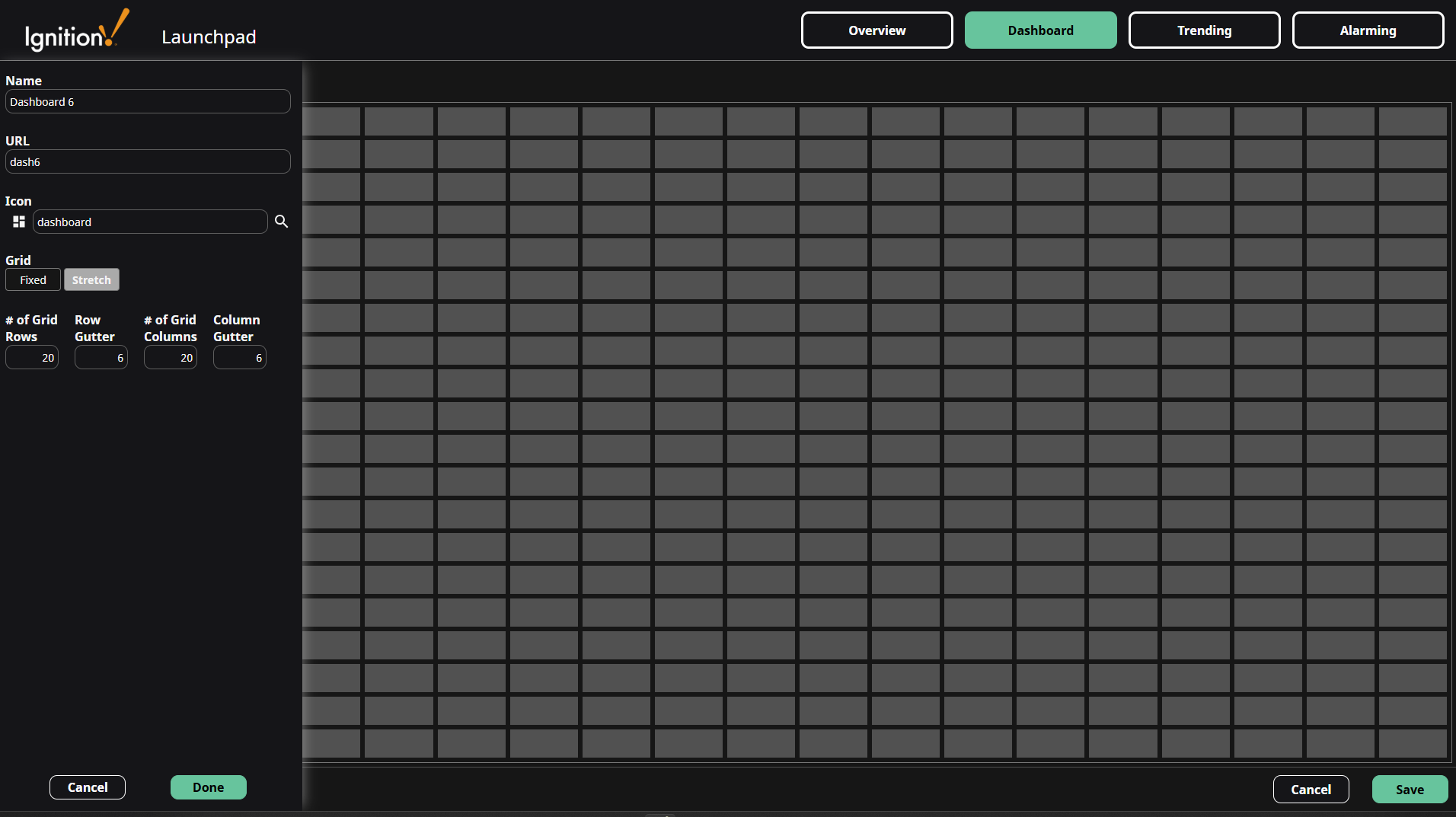Image resolution: width=1456 pixels, height=817 pixels.
Task: Select the top-left grid cell
Action: pos(332,121)
